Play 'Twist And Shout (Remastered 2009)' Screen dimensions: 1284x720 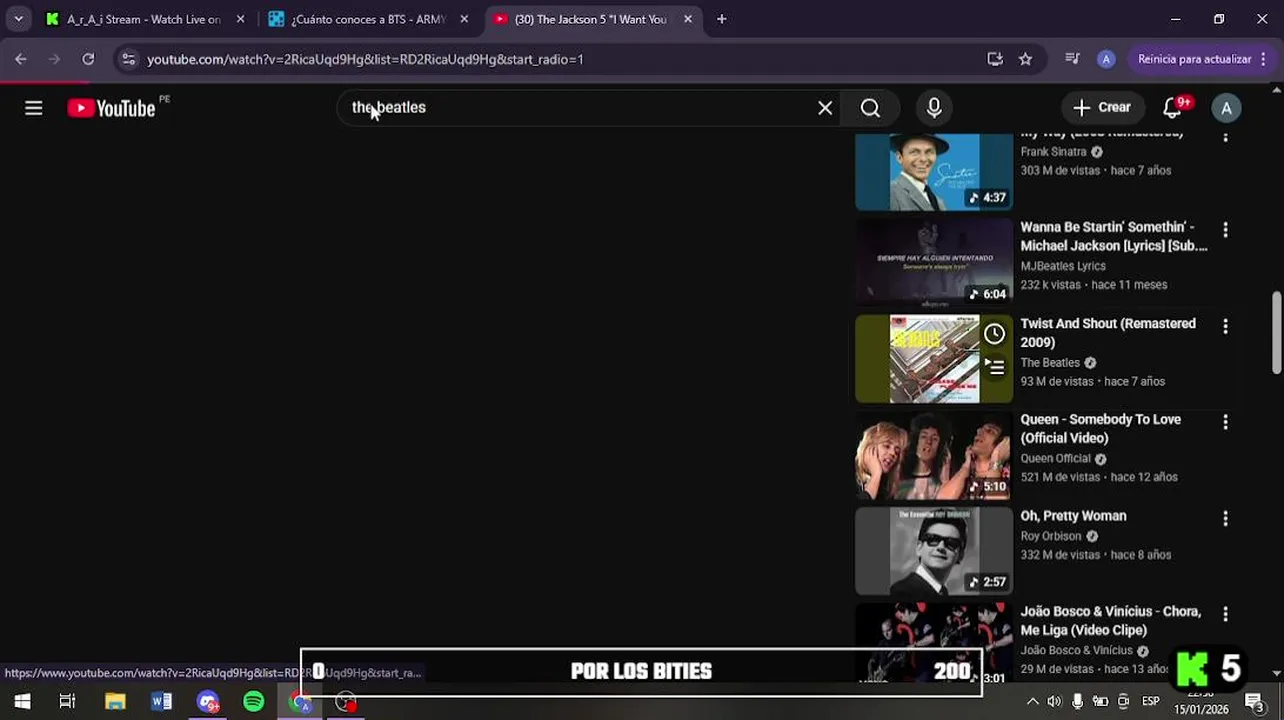pos(1108,333)
